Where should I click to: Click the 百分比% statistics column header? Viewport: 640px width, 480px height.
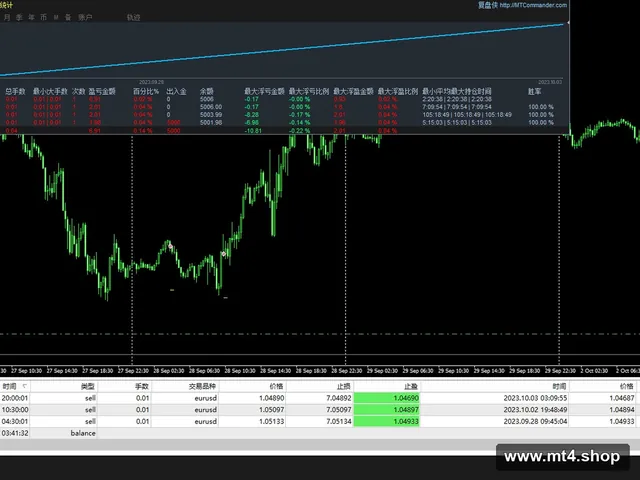point(146,91)
